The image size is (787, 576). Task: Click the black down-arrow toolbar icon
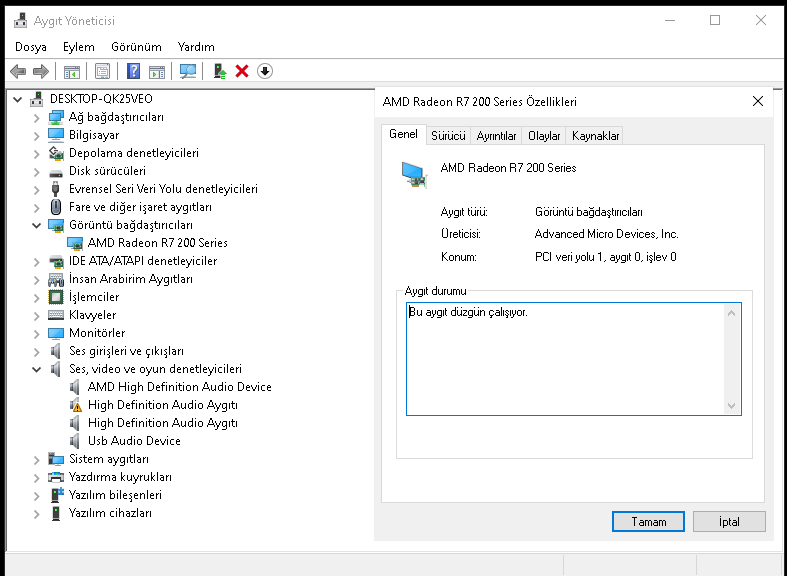point(265,71)
